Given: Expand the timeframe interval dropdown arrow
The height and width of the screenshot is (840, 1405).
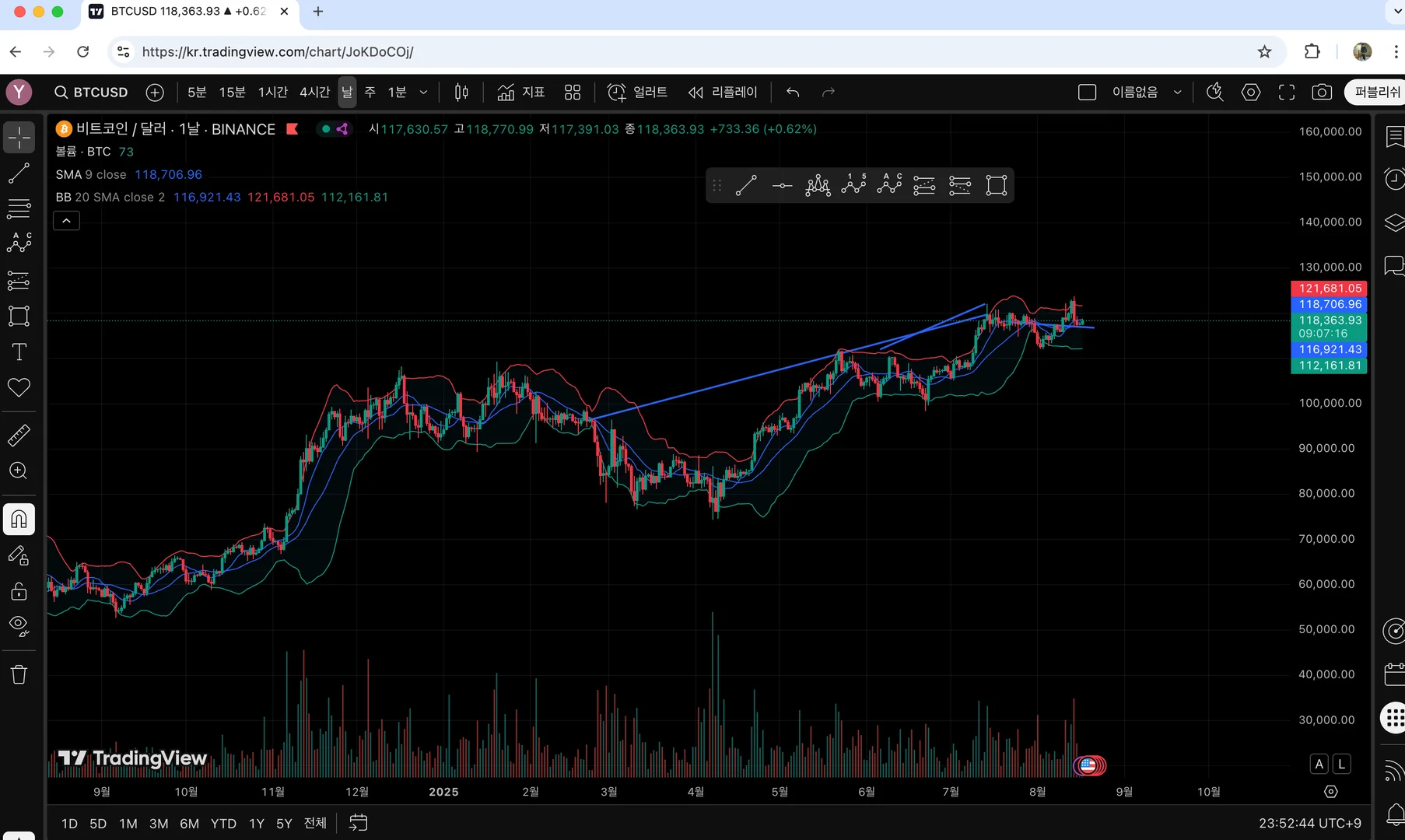Looking at the screenshot, I should 423,93.
